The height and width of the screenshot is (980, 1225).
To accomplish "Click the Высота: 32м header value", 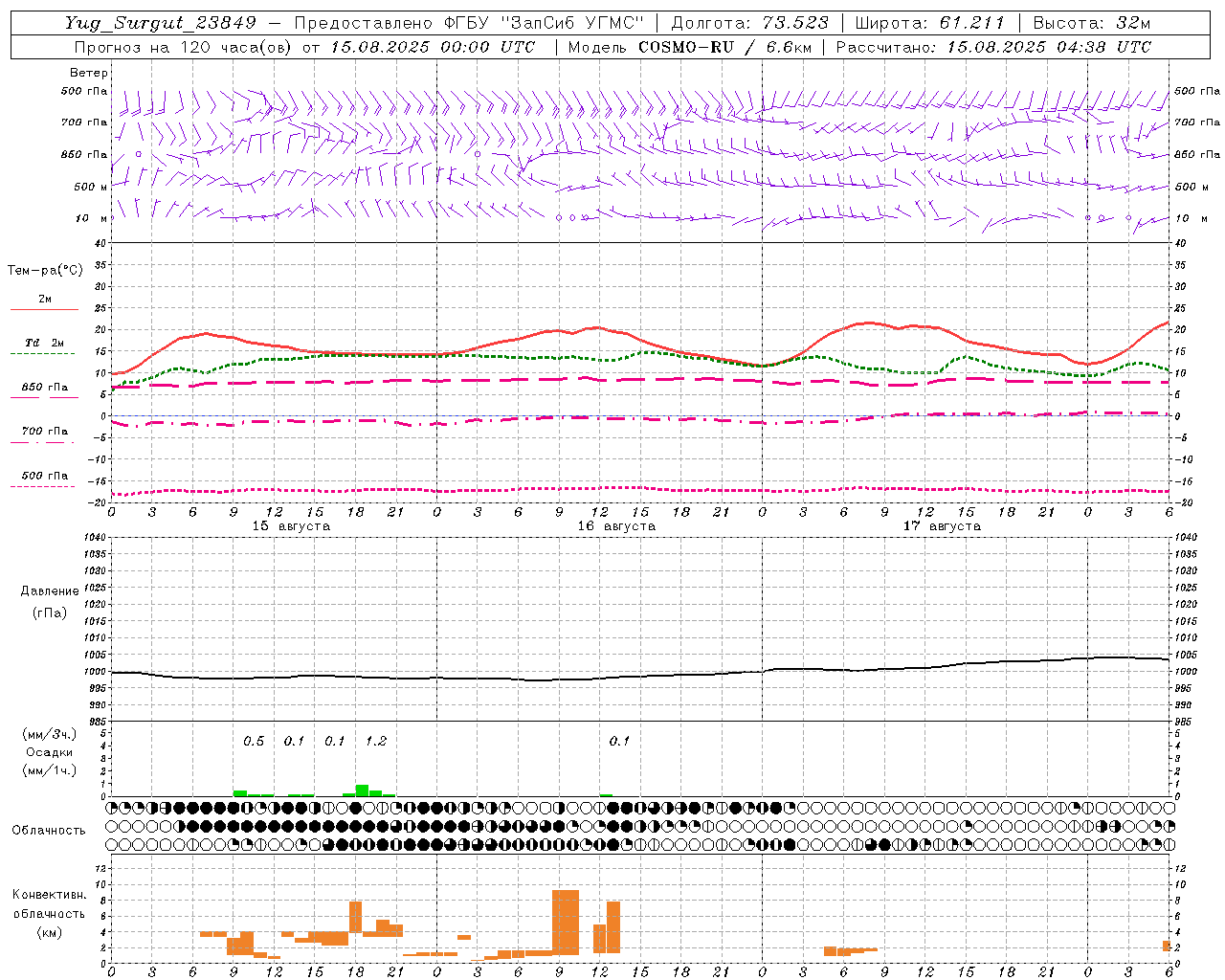I will (x=1091, y=23).
